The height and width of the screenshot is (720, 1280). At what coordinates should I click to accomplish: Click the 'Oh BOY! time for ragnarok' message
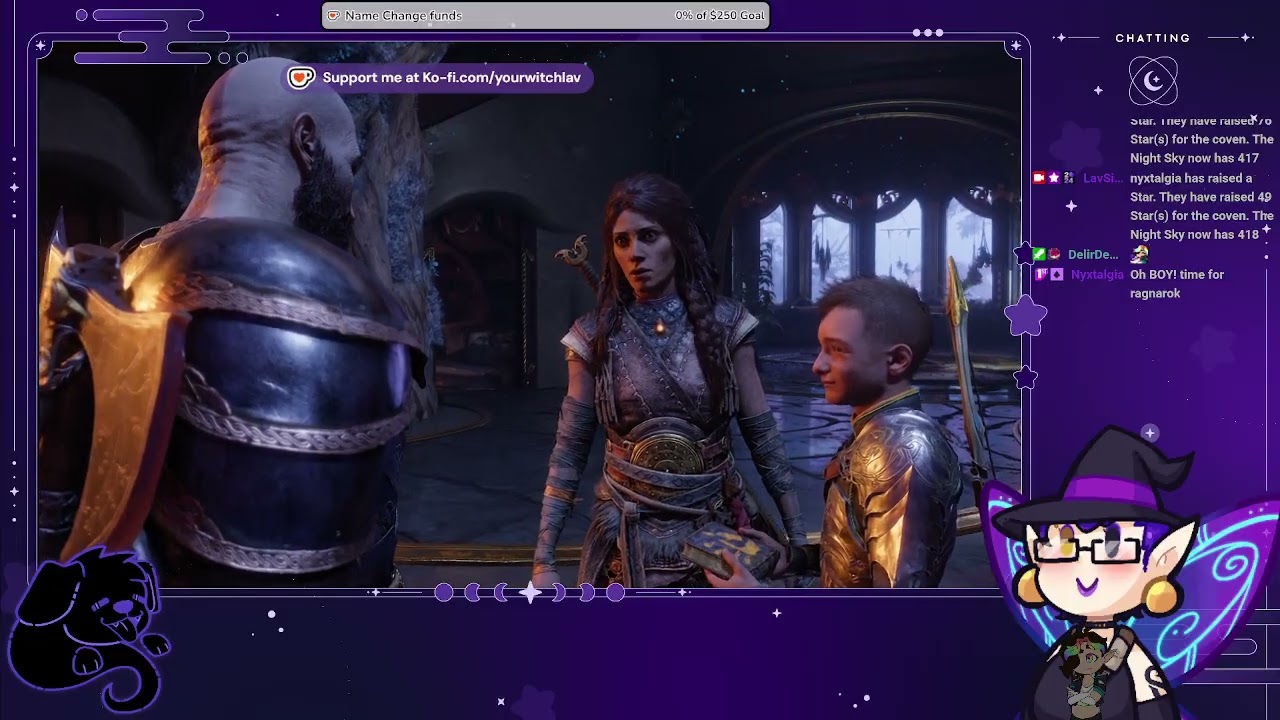pyautogui.click(x=1177, y=284)
